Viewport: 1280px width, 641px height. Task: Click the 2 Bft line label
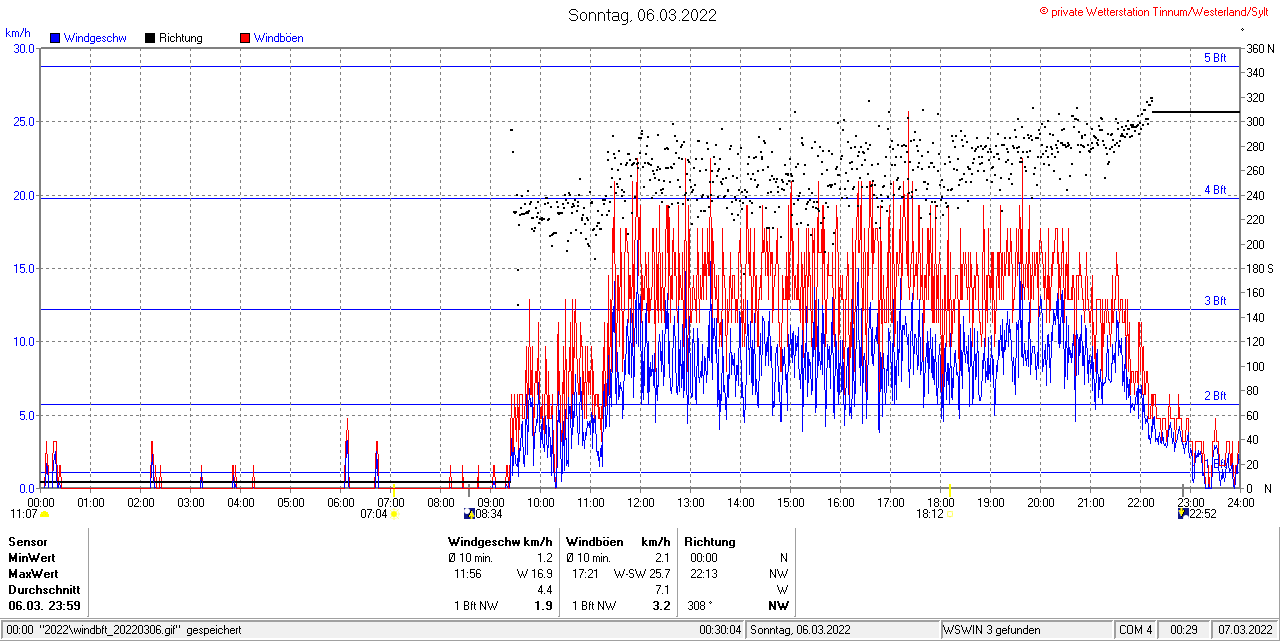pos(1214,396)
